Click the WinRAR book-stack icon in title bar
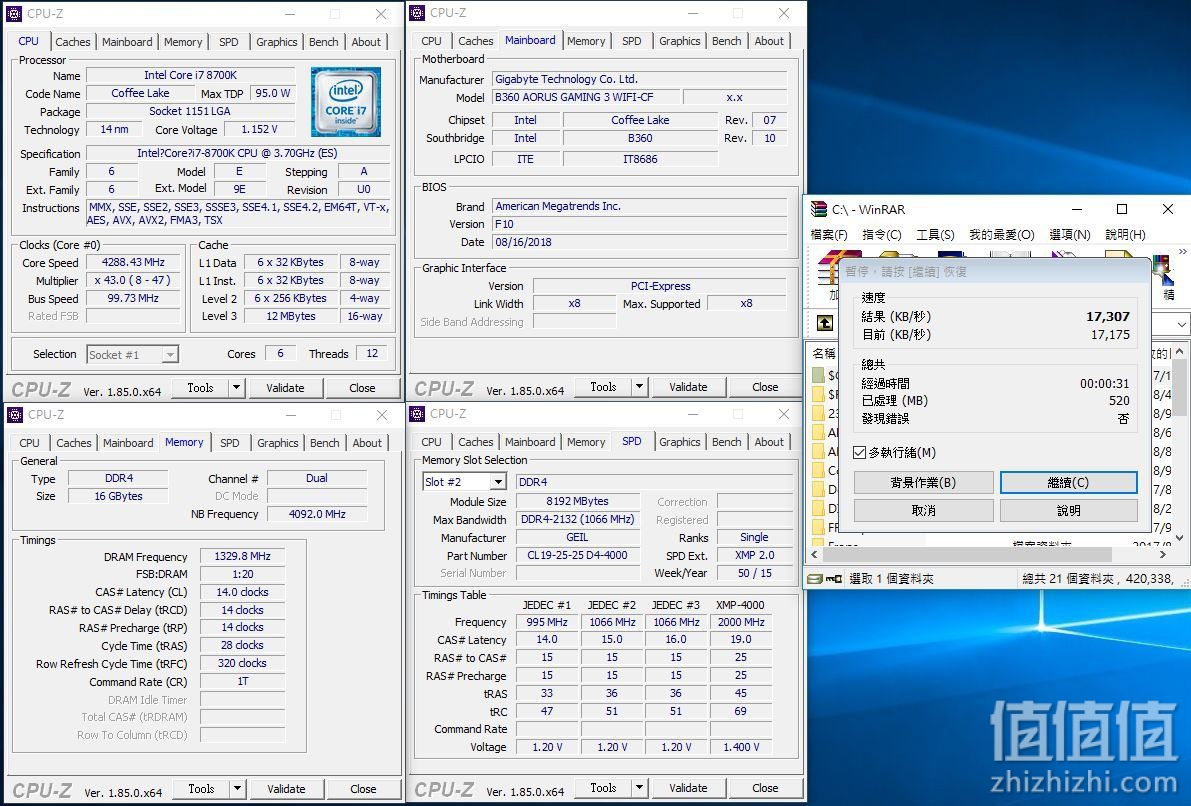This screenshot has height=806, width=1191. click(x=819, y=210)
